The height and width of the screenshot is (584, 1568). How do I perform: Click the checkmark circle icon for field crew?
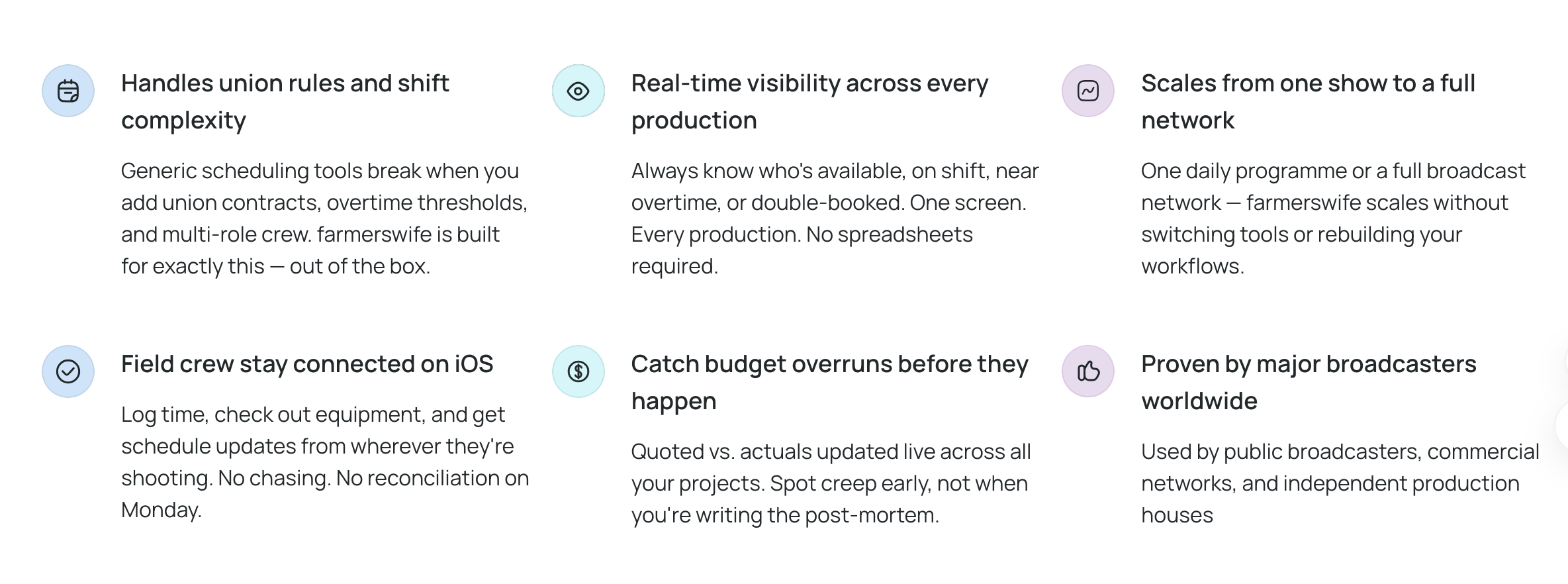pyautogui.click(x=68, y=371)
